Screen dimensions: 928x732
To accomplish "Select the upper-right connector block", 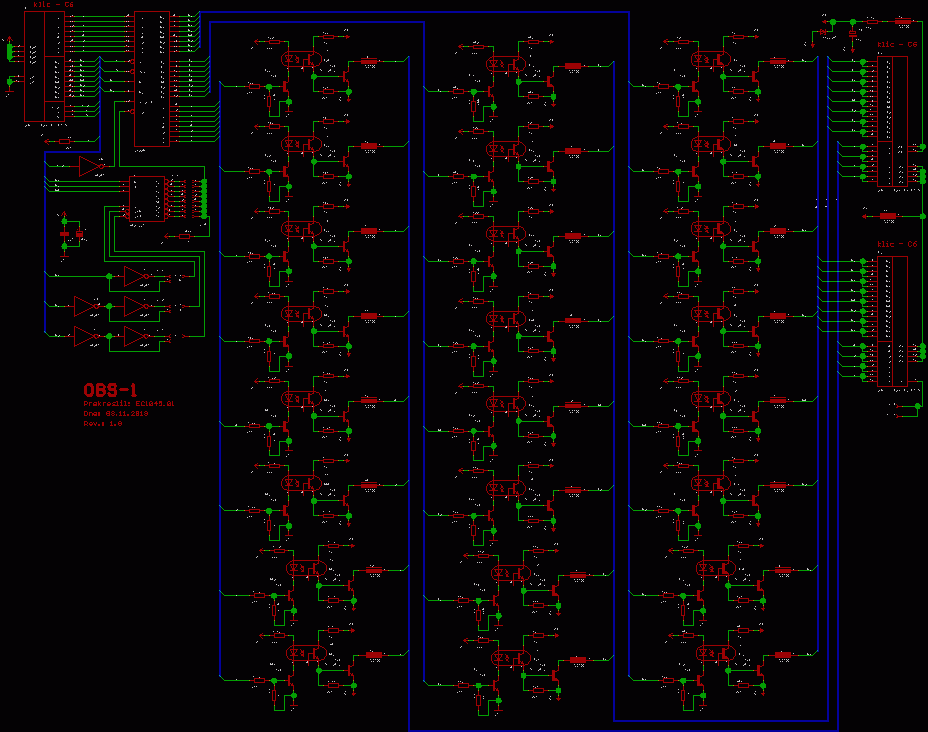I will [x=890, y=122].
